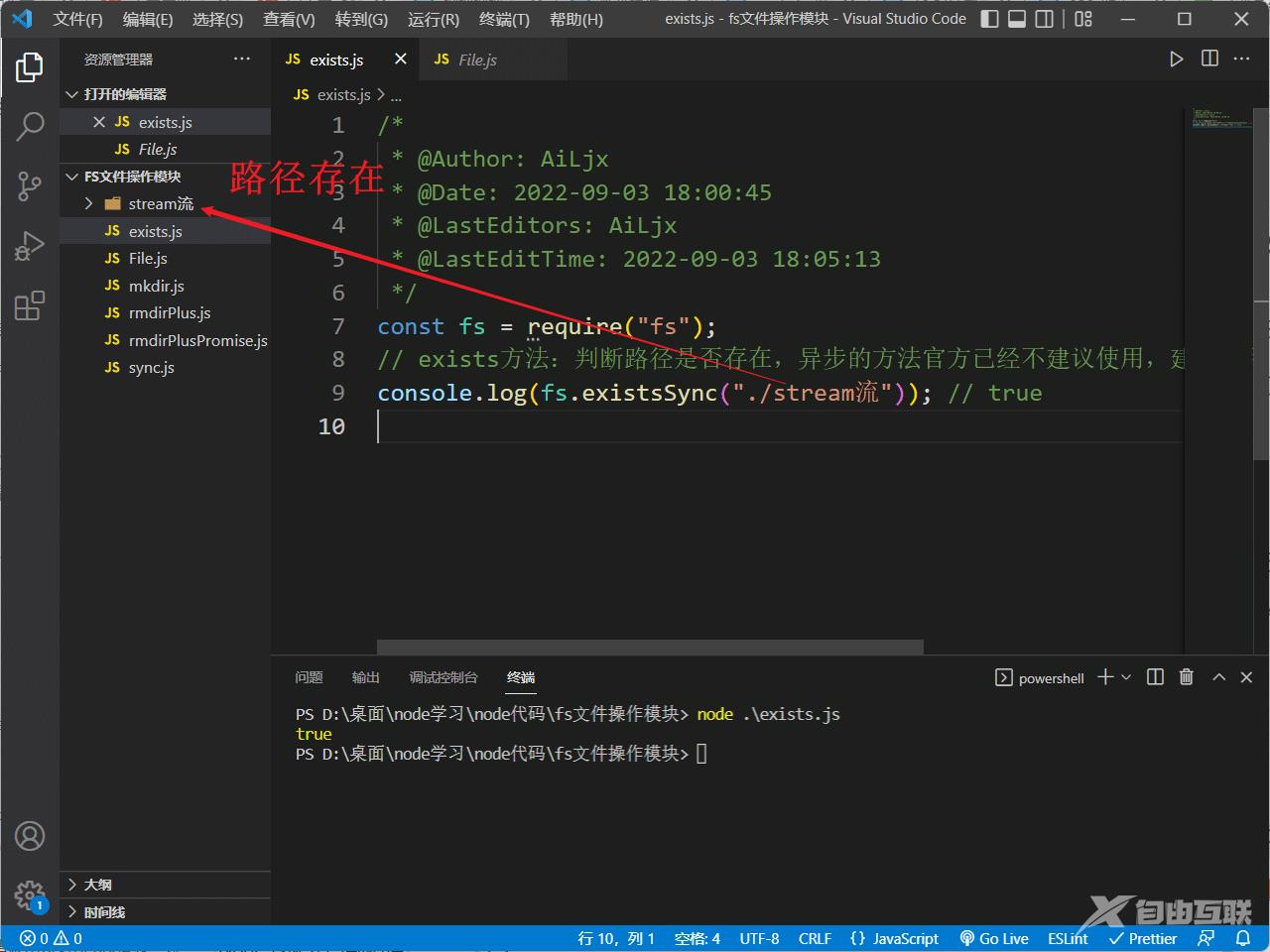
Task: Create new terminal with plus icon
Action: click(x=1105, y=676)
